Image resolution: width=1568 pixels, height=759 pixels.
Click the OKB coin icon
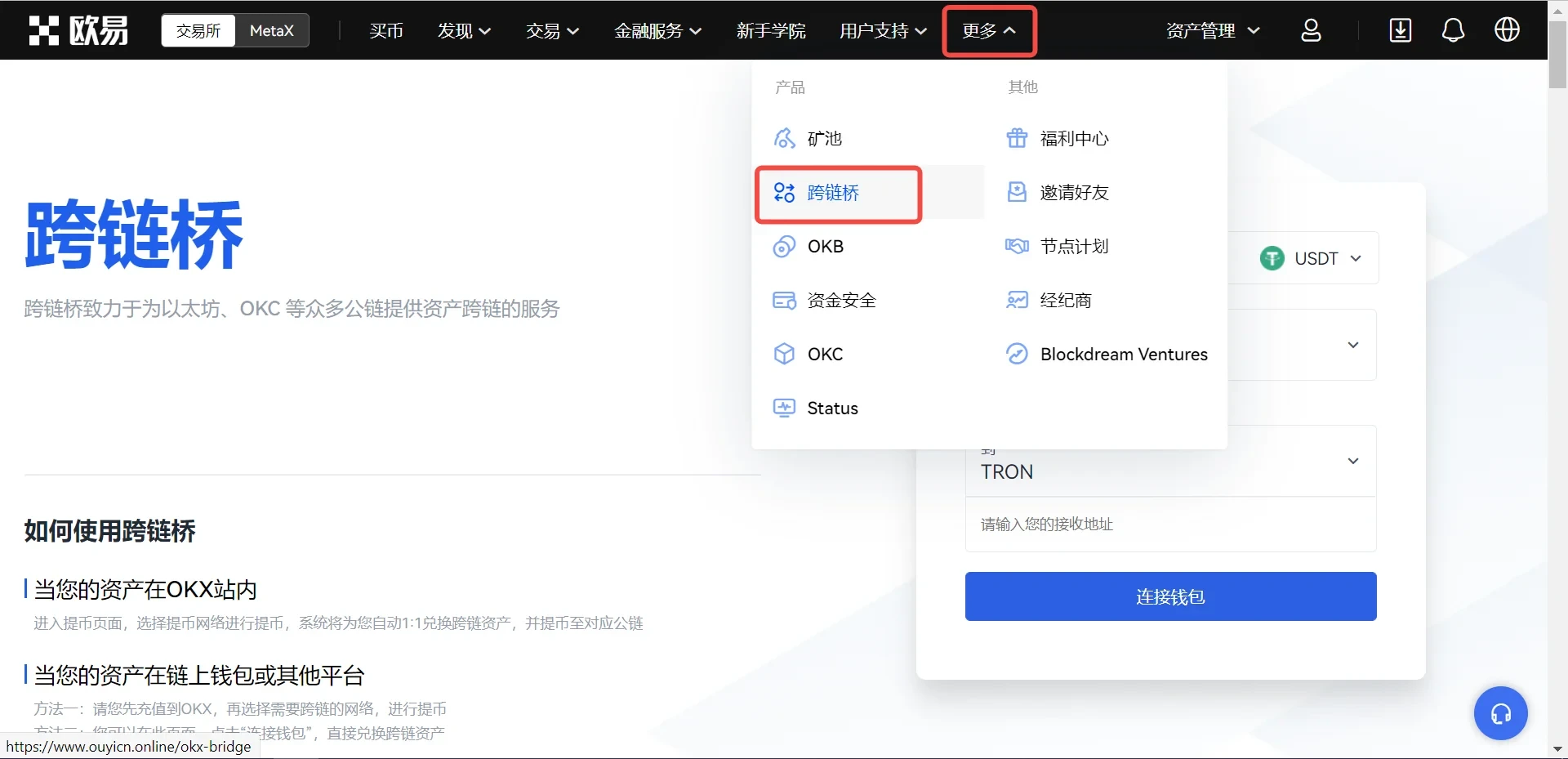tap(784, 246)
